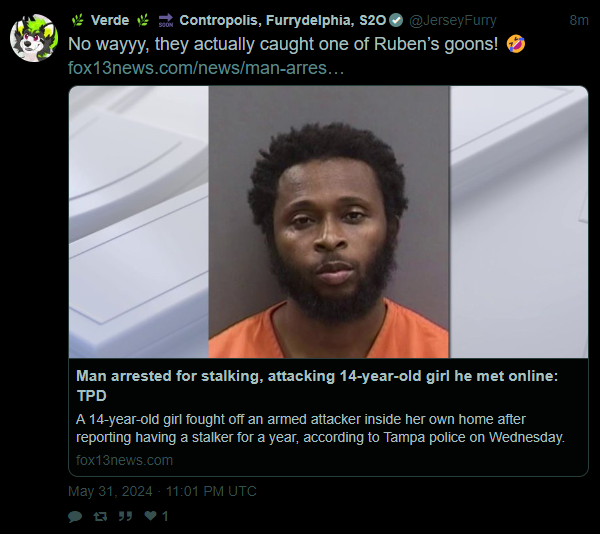Open the mugshot image in link preview
This screenshot has height=534, width=600.
(x=328, y=222)
